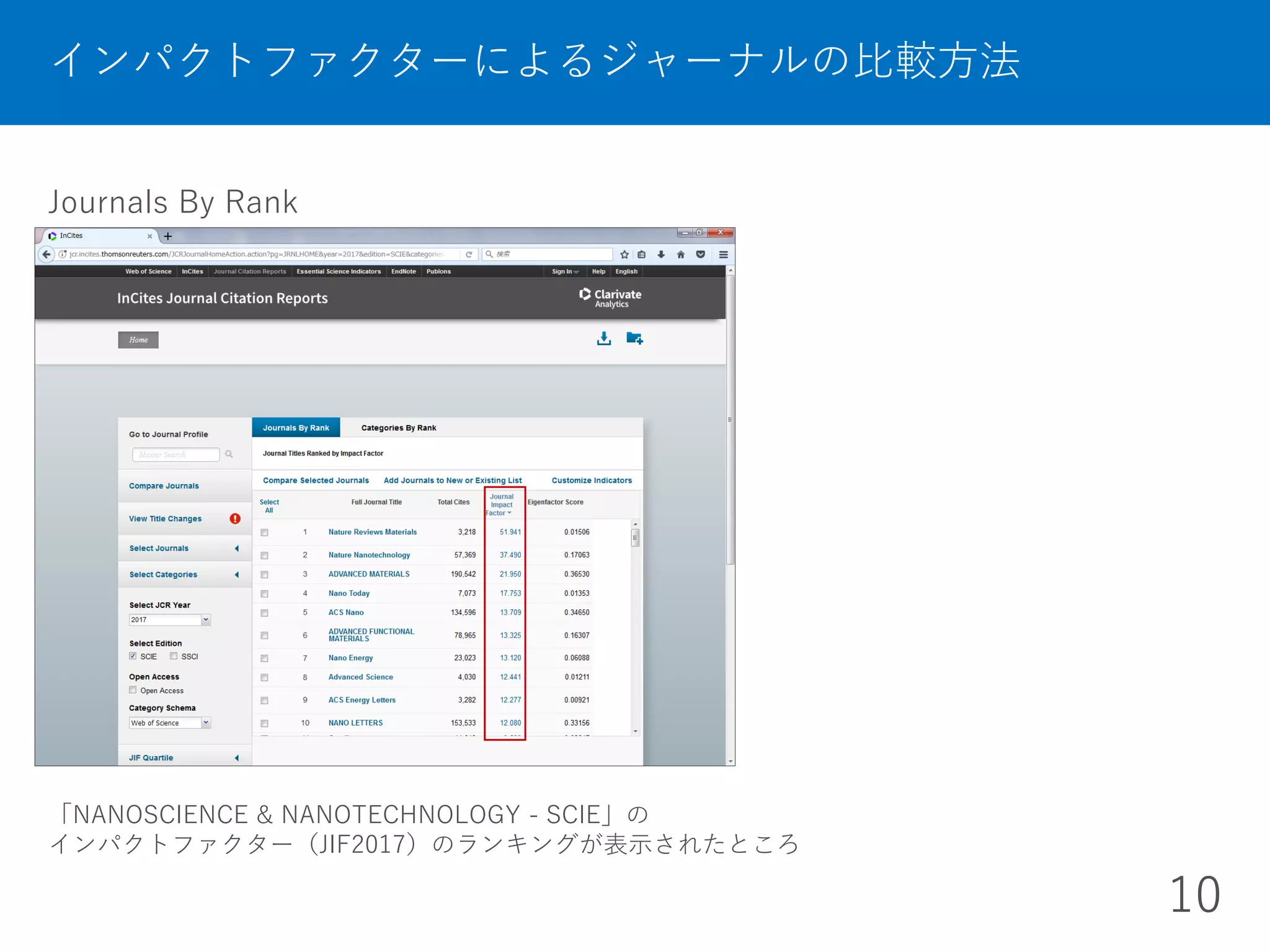1270x952 pixels.
Task: Click inside the Master Search field
Action: [x=175, y=454]
